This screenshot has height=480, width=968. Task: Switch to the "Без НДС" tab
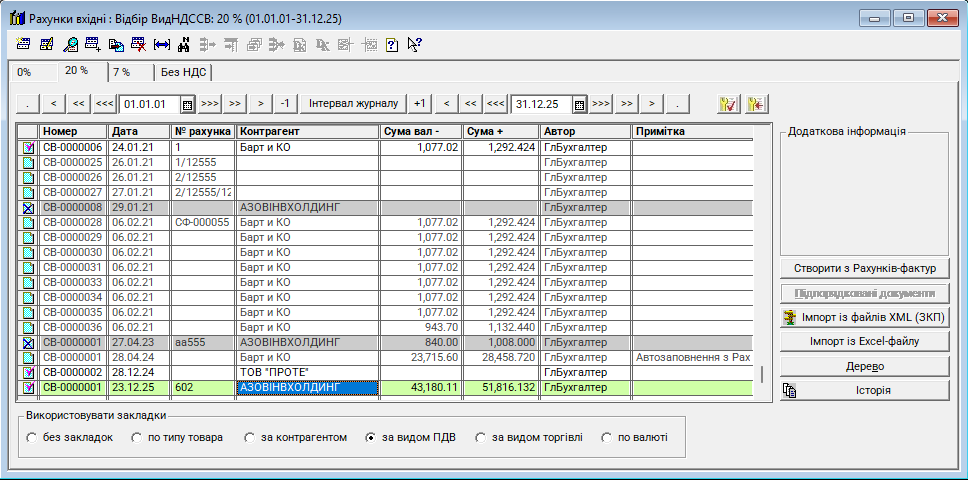point(183,72)
